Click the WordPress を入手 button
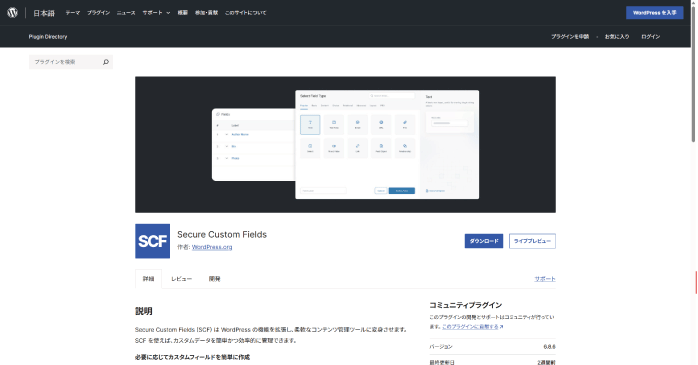This screenshot has height=365, width=698. (654, 12)
